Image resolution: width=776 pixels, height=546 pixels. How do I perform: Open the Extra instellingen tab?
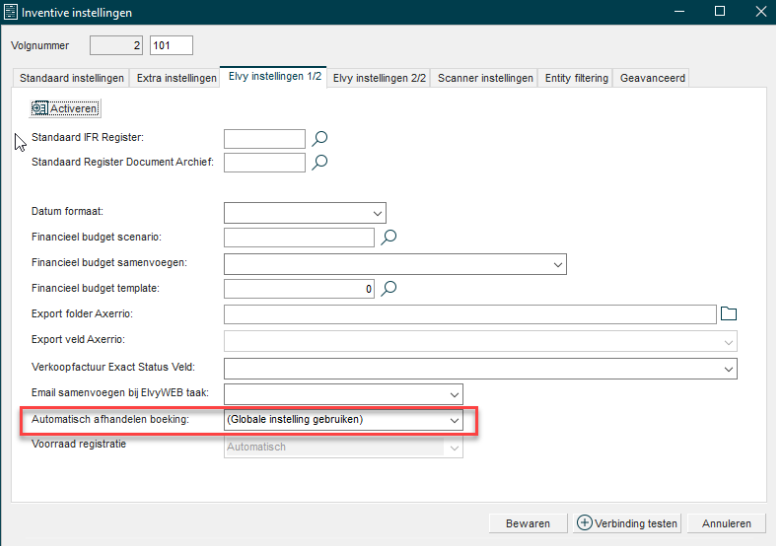[x=176, y=78]
